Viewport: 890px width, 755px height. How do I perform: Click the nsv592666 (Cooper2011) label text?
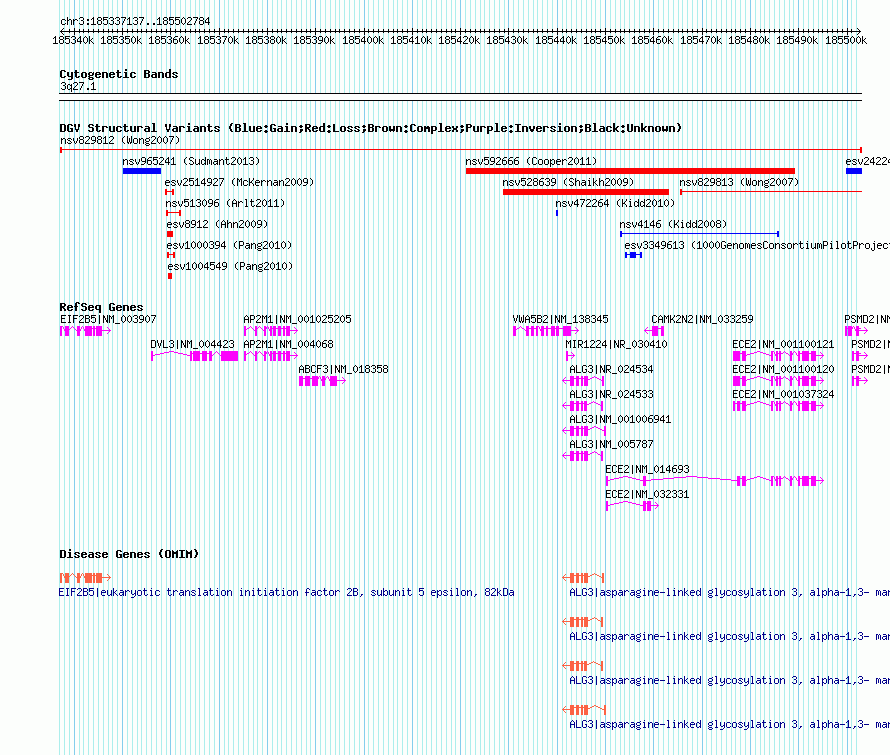point(531,161)
